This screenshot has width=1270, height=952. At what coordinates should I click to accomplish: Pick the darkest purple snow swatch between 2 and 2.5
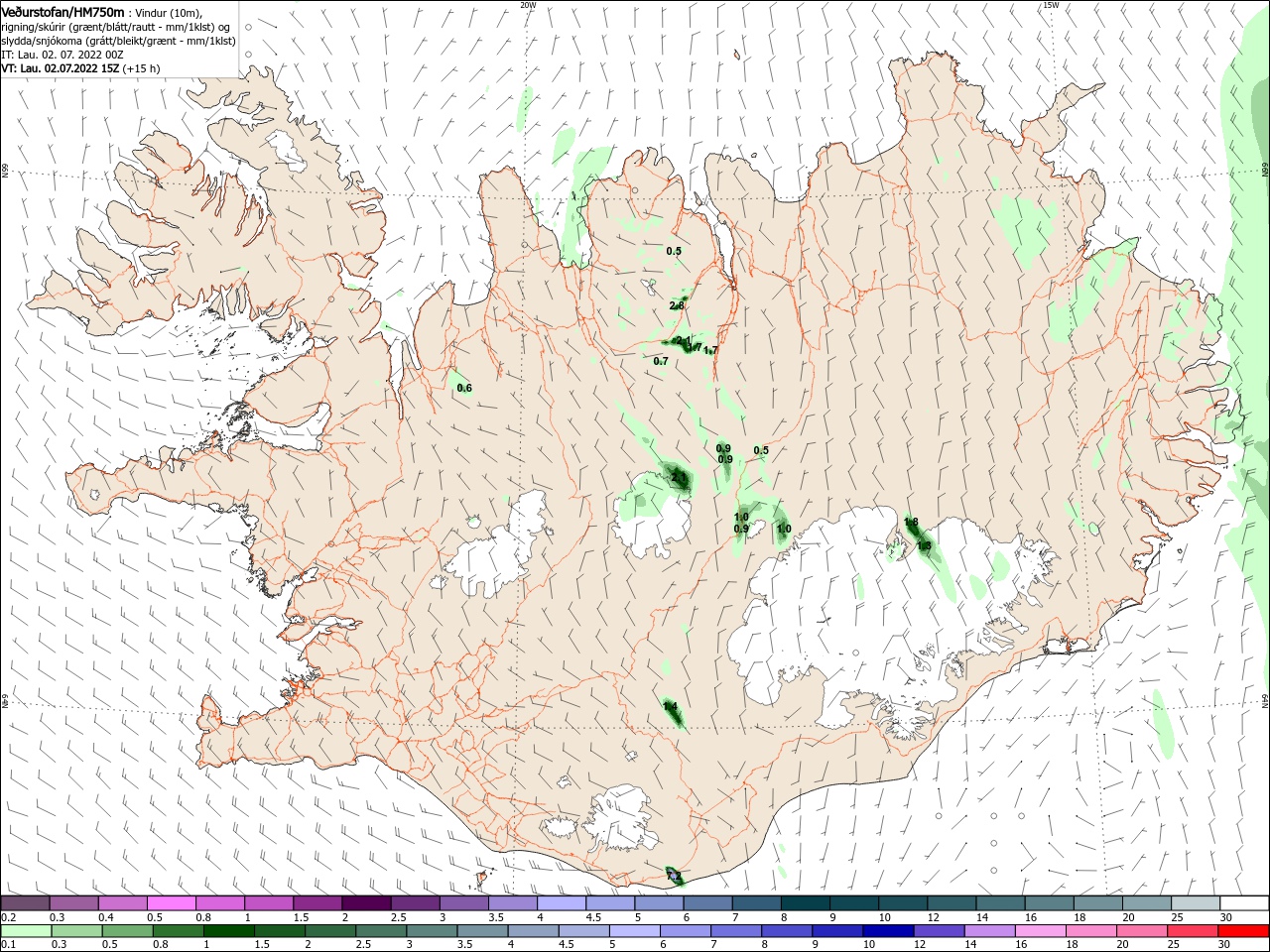point(365,903)
